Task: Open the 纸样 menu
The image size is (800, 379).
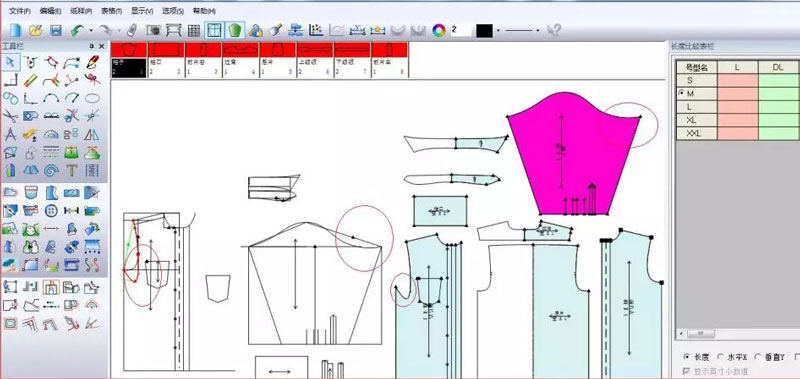Action: coord(81,11)
